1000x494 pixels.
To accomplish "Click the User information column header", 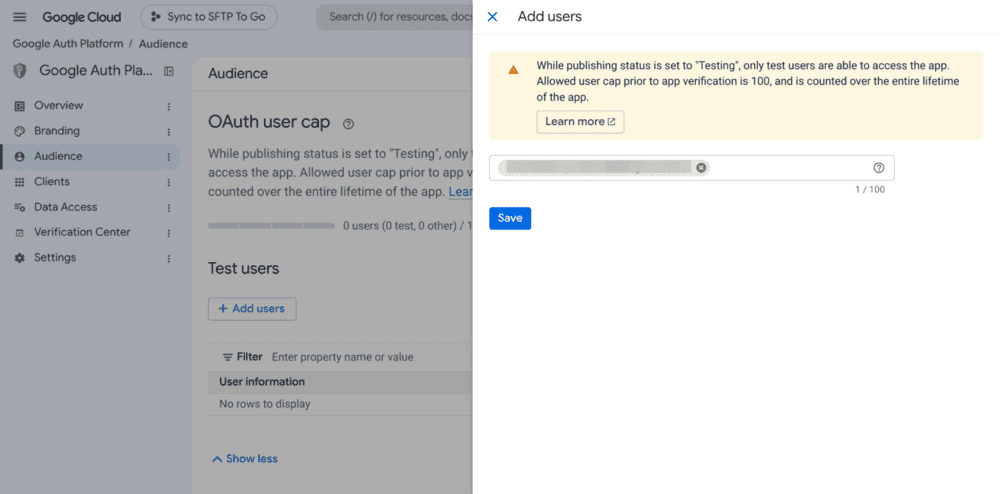I will pyautogui.click(x=262, y=382).
